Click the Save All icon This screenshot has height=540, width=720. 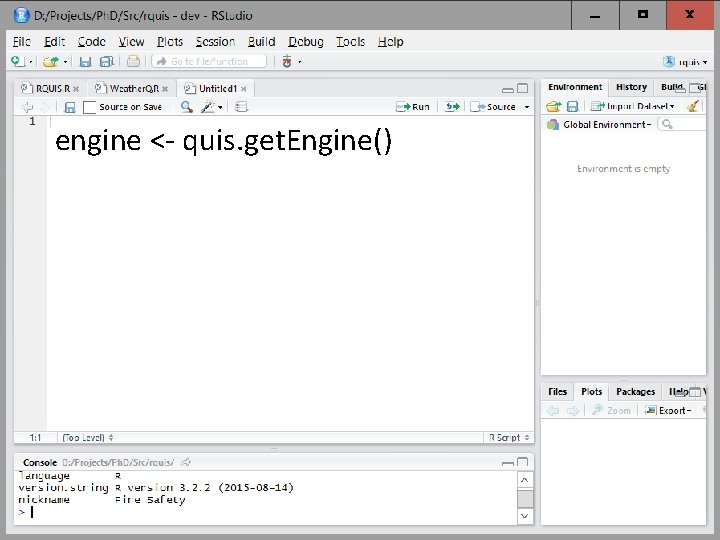tap(107, 62)
